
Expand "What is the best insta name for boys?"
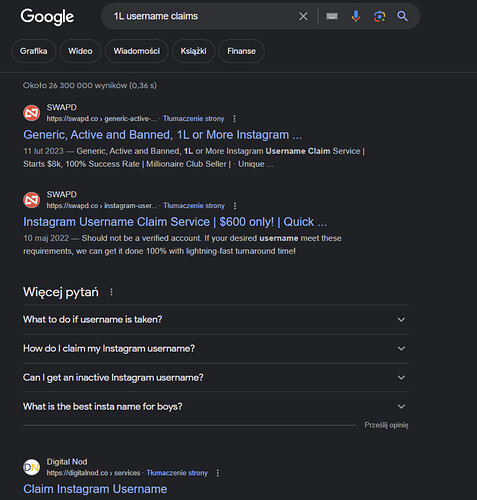(x=215, y=406)
